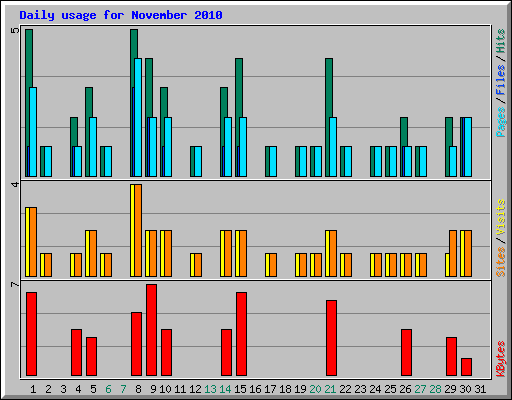Click green weekend day label "28"
512x400 pixels.
(x=435, y=389)
